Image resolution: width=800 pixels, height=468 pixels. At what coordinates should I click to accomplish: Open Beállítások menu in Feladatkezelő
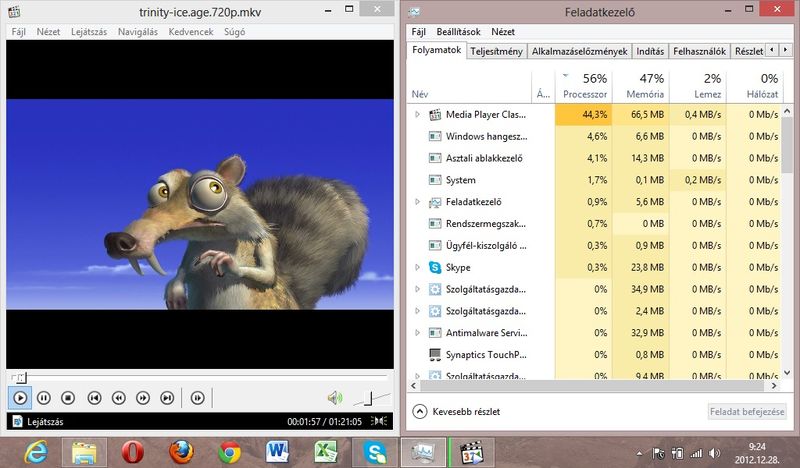(458, 32)
